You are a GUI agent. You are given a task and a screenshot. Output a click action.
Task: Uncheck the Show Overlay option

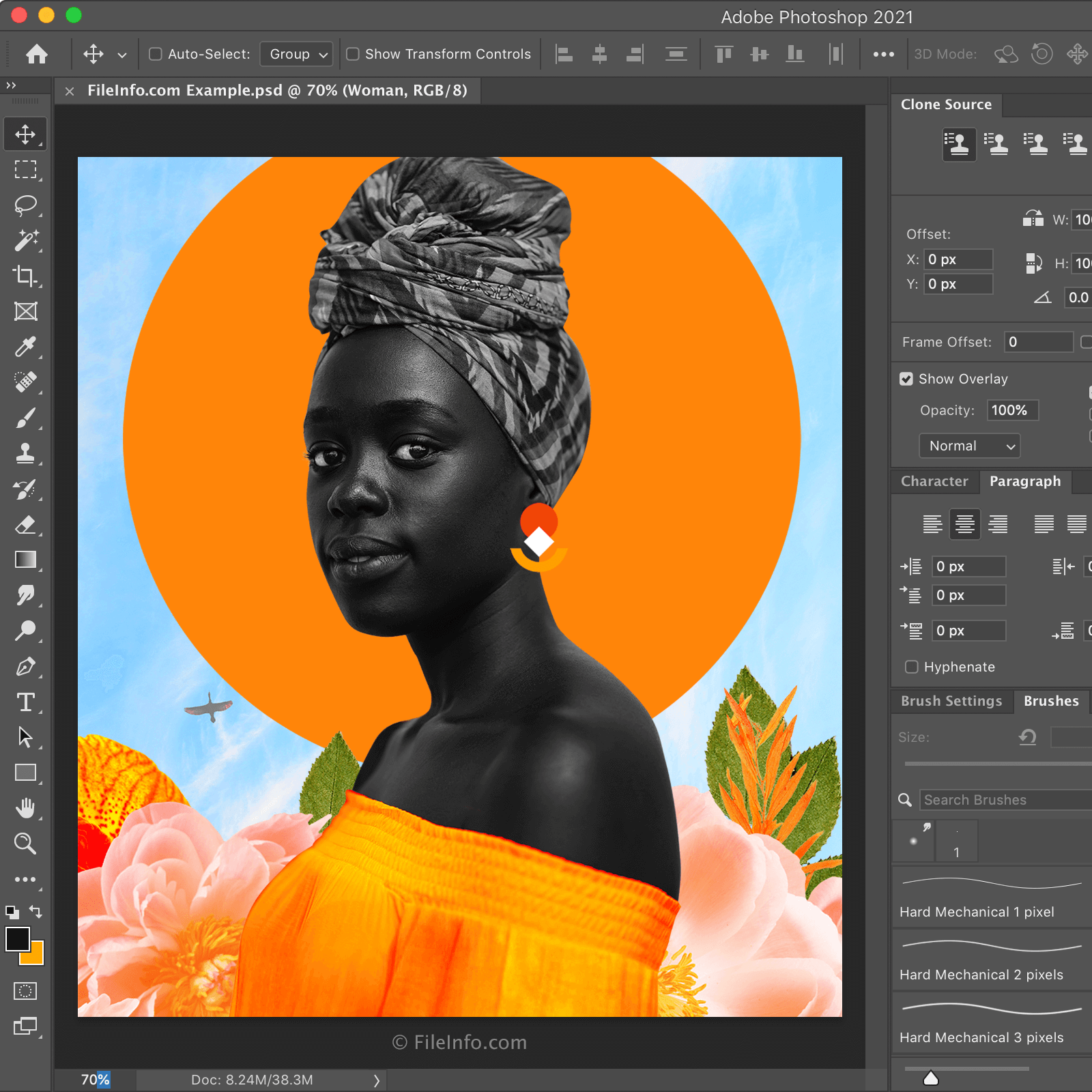coord(906,379)
